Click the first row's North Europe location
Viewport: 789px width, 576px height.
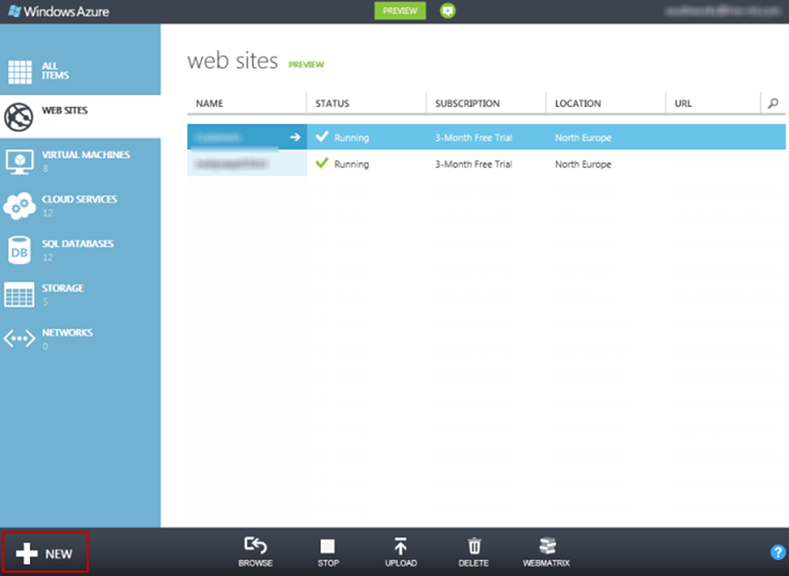coord(583,137)
